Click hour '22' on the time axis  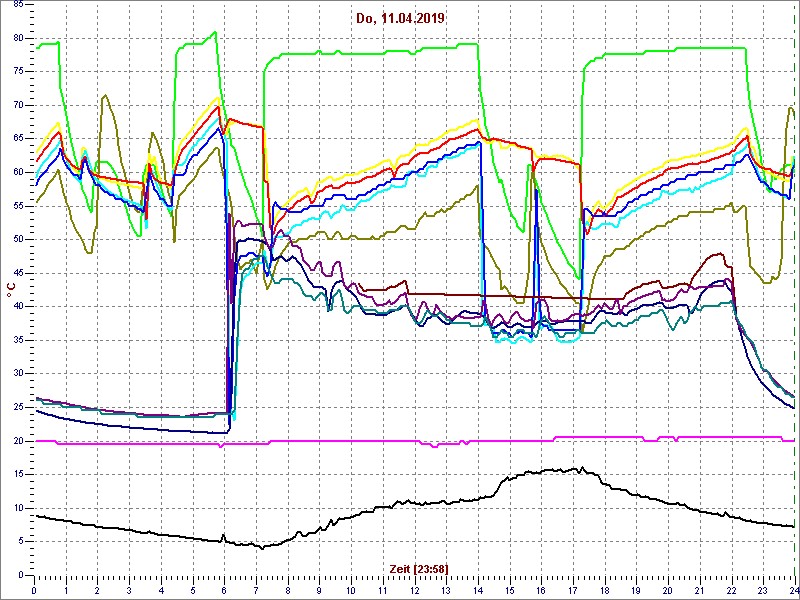point(732,588)
